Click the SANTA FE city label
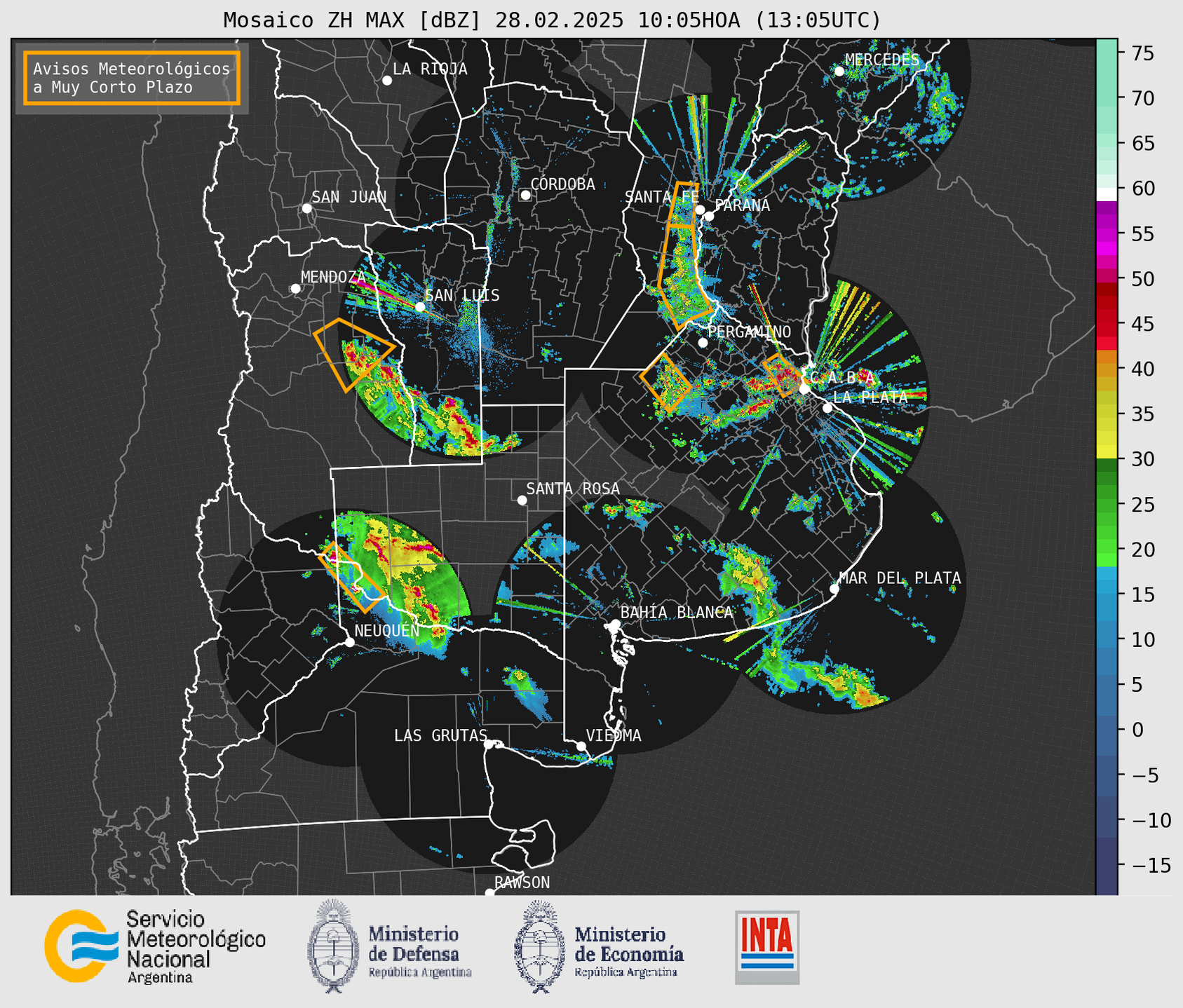 [662, 197]
